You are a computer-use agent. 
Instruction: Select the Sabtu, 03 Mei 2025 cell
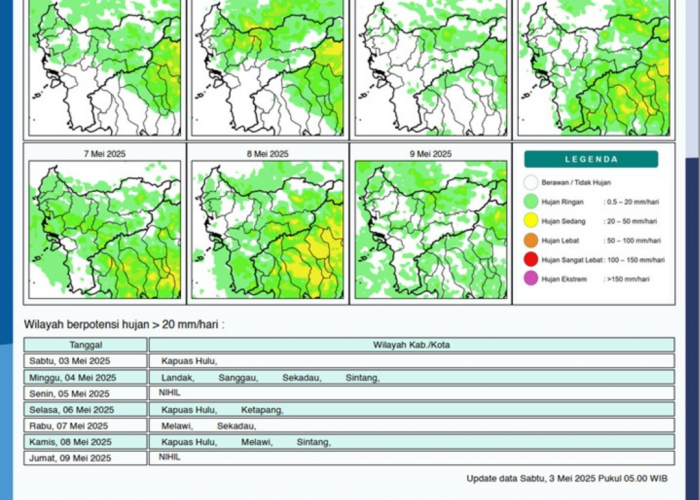click(86, 361)
